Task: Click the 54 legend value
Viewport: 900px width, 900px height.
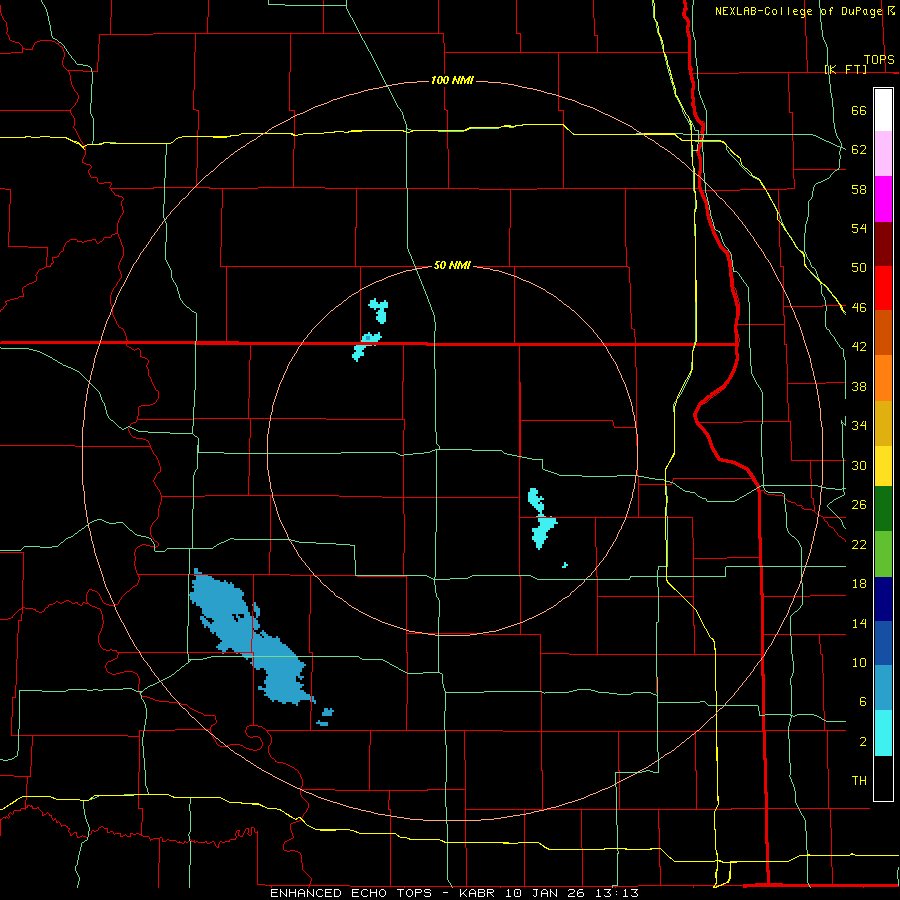Action: 859,228
